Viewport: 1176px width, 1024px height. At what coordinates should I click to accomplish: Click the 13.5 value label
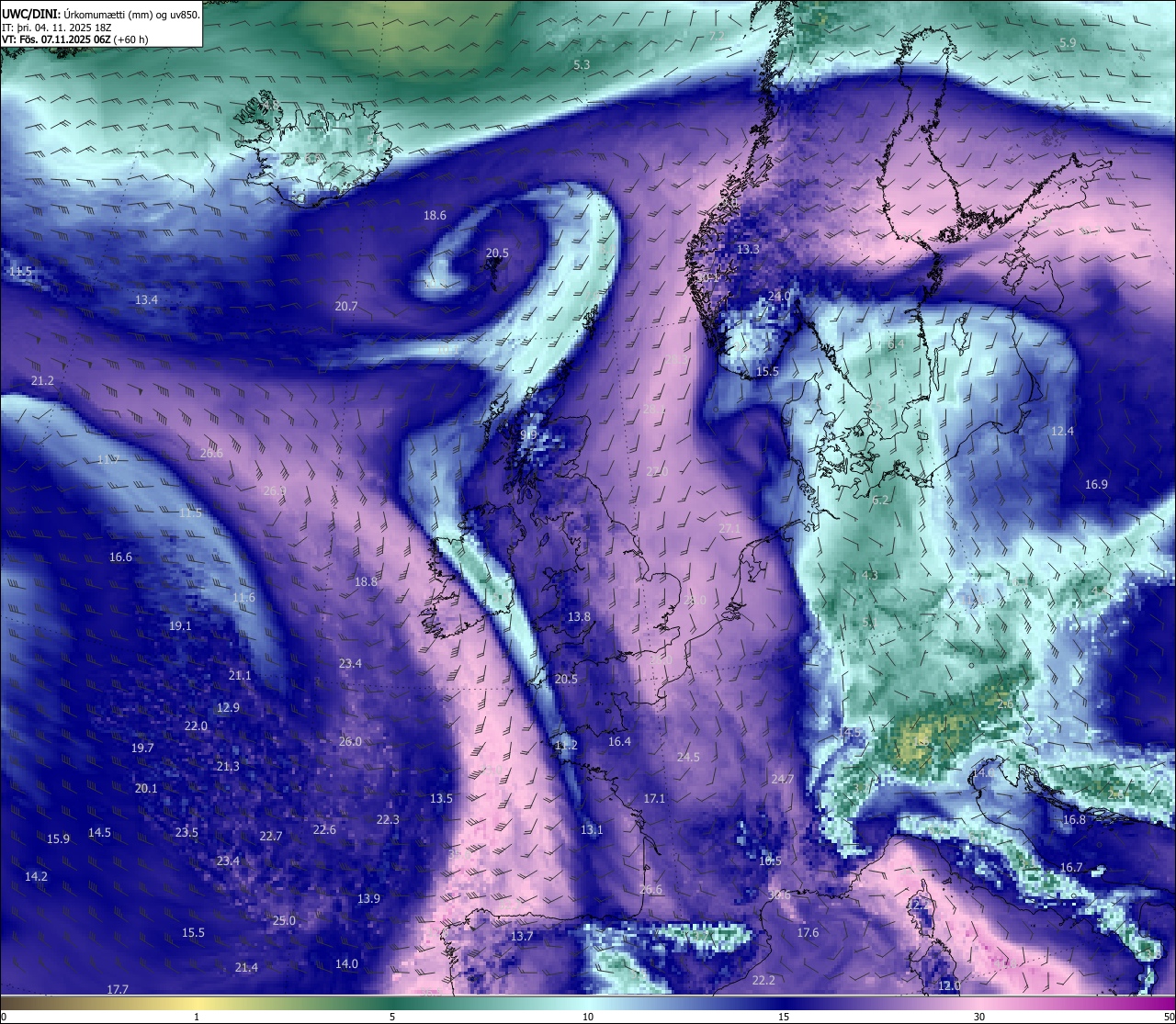click(441, 799)
